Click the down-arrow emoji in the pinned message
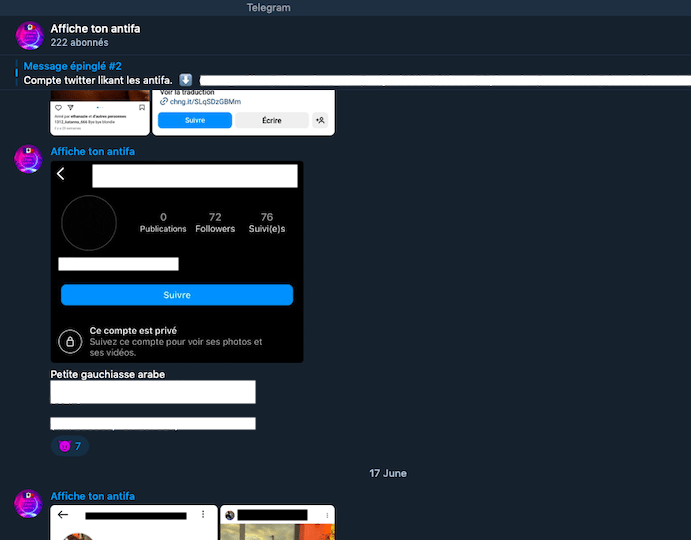 [186, 80]
